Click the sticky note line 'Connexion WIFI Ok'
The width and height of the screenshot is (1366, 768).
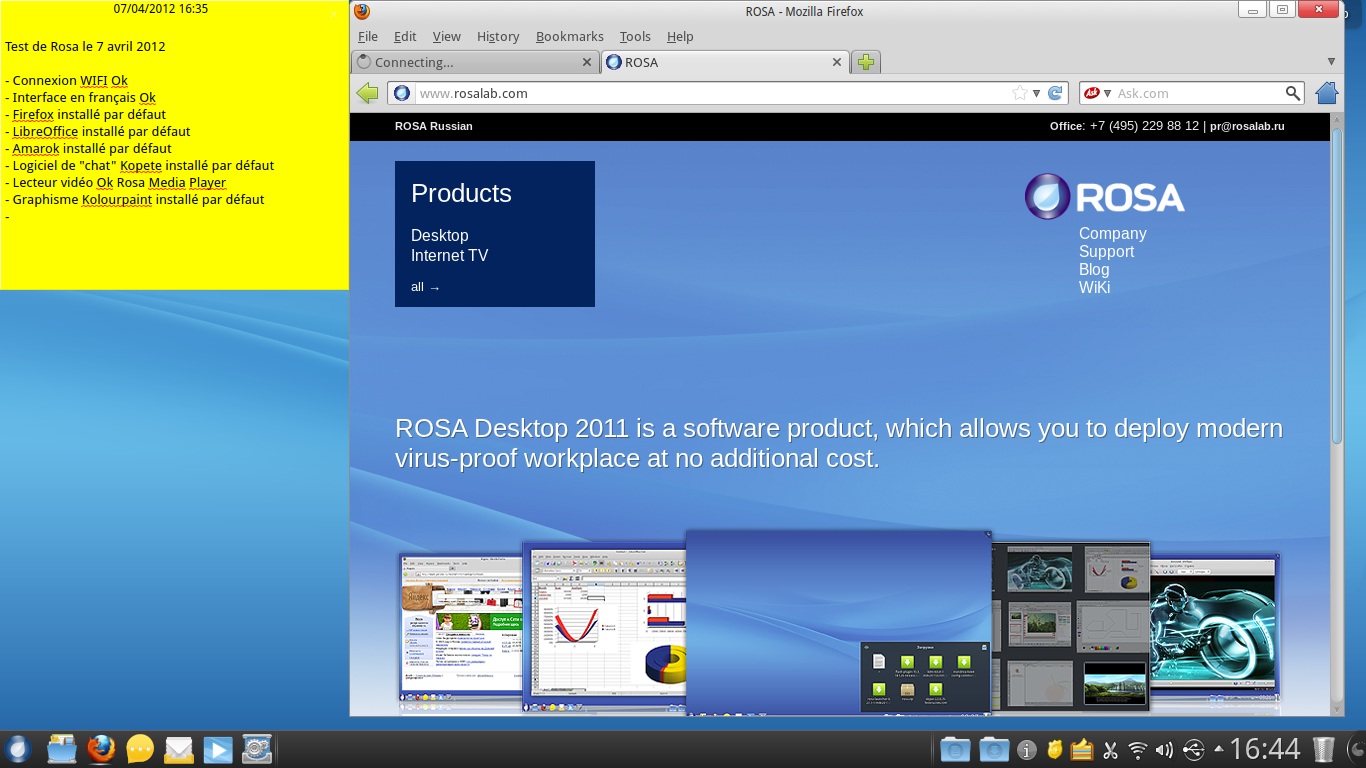(x=66, y=81)
